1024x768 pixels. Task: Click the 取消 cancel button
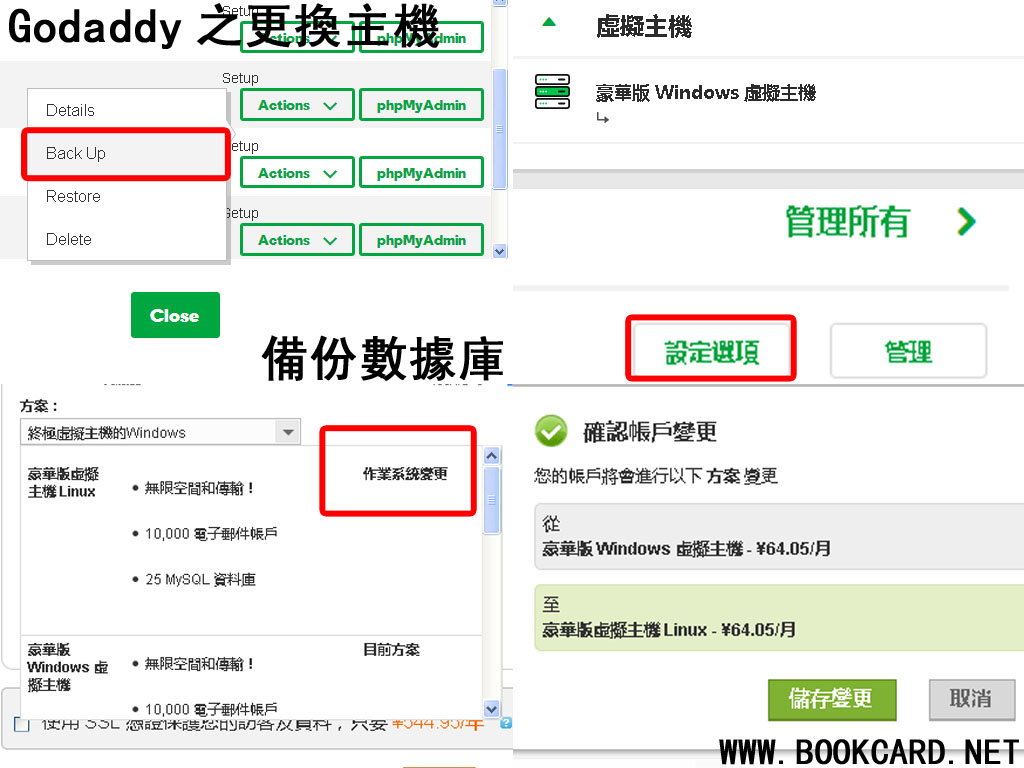[x=970, y=699]
